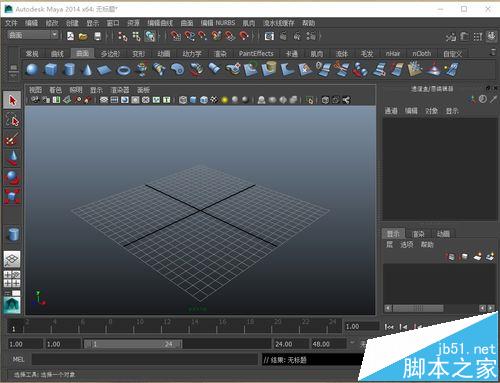500x383 pixels.
Task: Open the layer editor 选项 Options menu
Action: pos(406,245)
